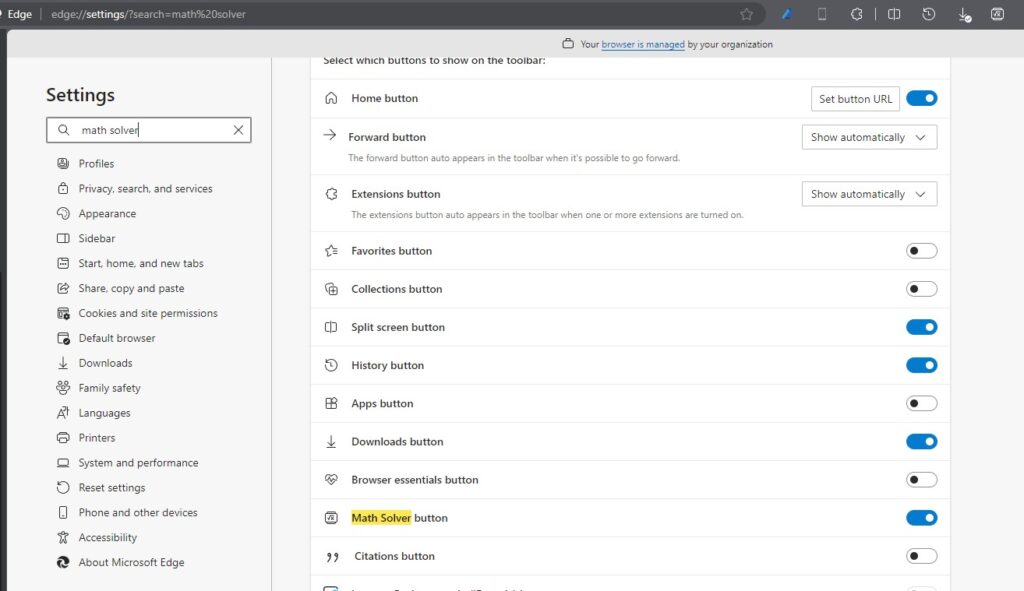1024x591 pixels.
Task: Click the magnifier icon in settings search
Action: point(63,130)
